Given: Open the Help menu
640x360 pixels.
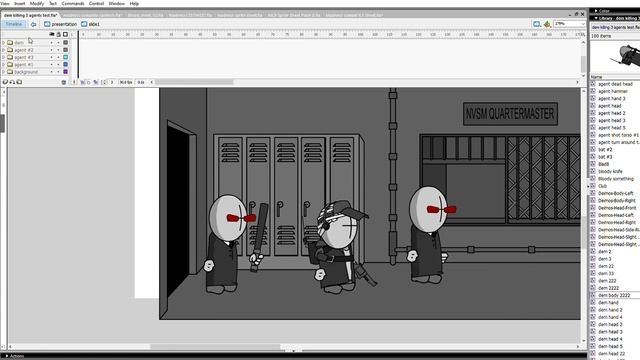Looking at the screenshot, I should (134, 3).
